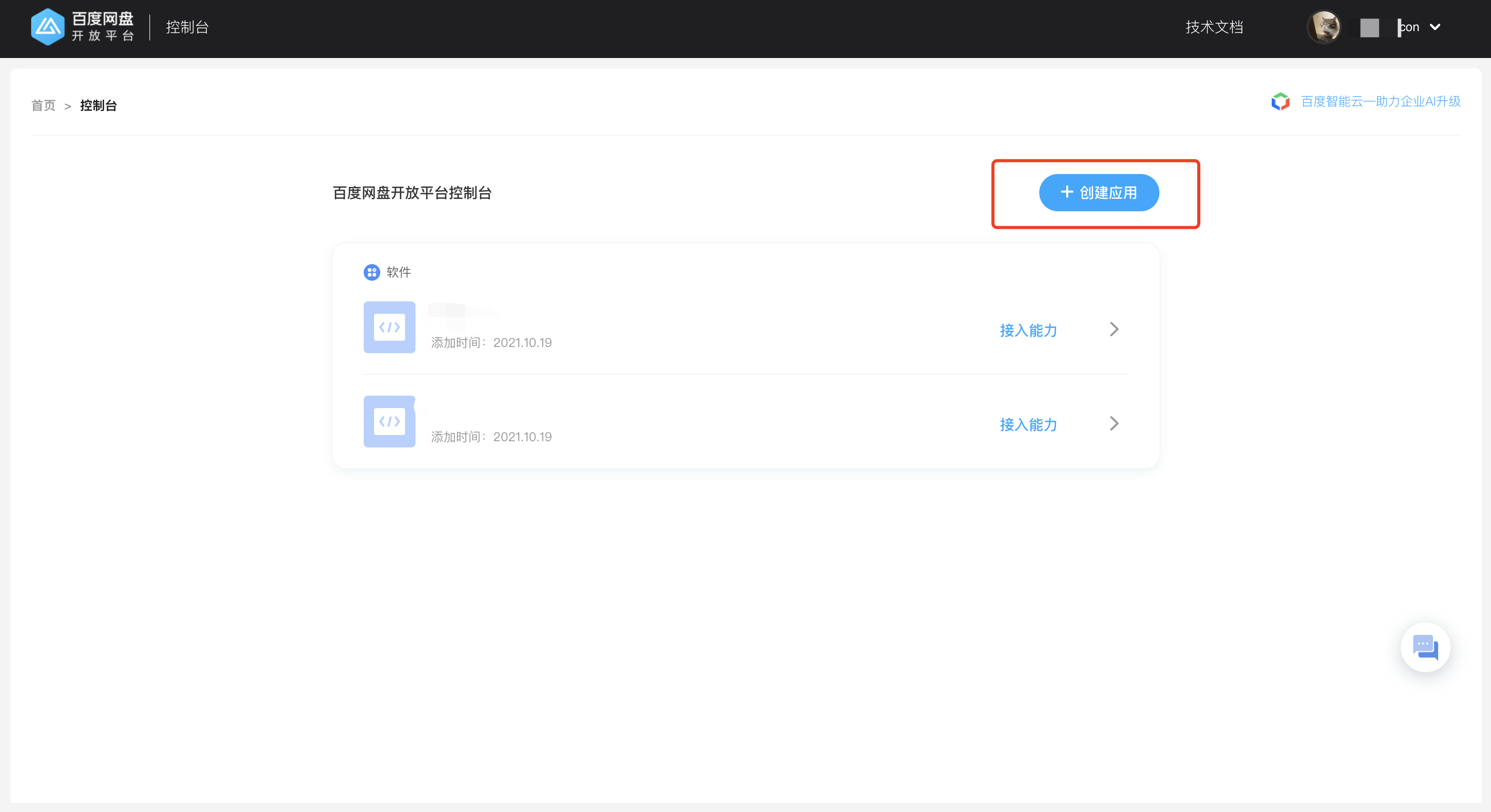Click the 百度网盘开放平台控制台 heading

pyautogui.click(x=412, y=193)
